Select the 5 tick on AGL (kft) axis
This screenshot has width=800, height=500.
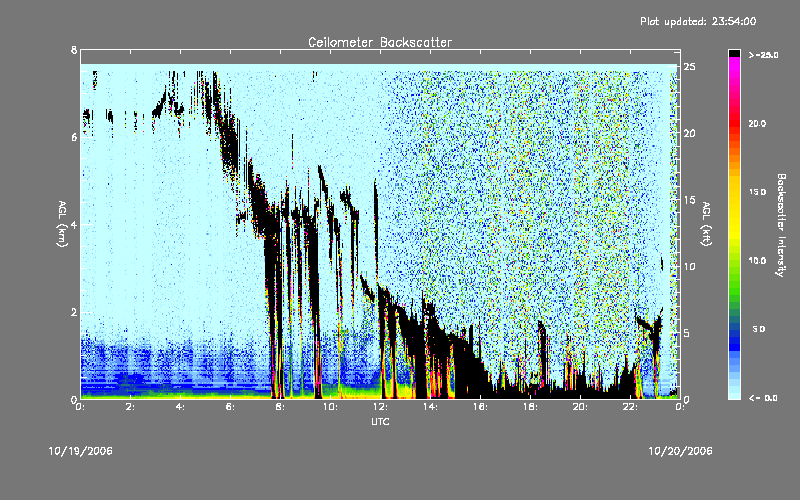pyautogui.click(x=687, y=333)
